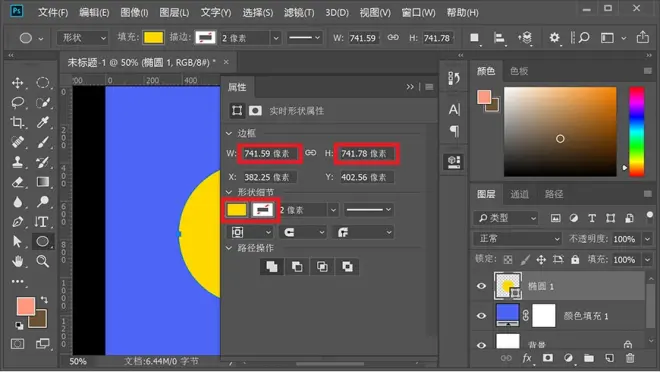Create a new layer
660x372 pixels.
tap(609, 358)
